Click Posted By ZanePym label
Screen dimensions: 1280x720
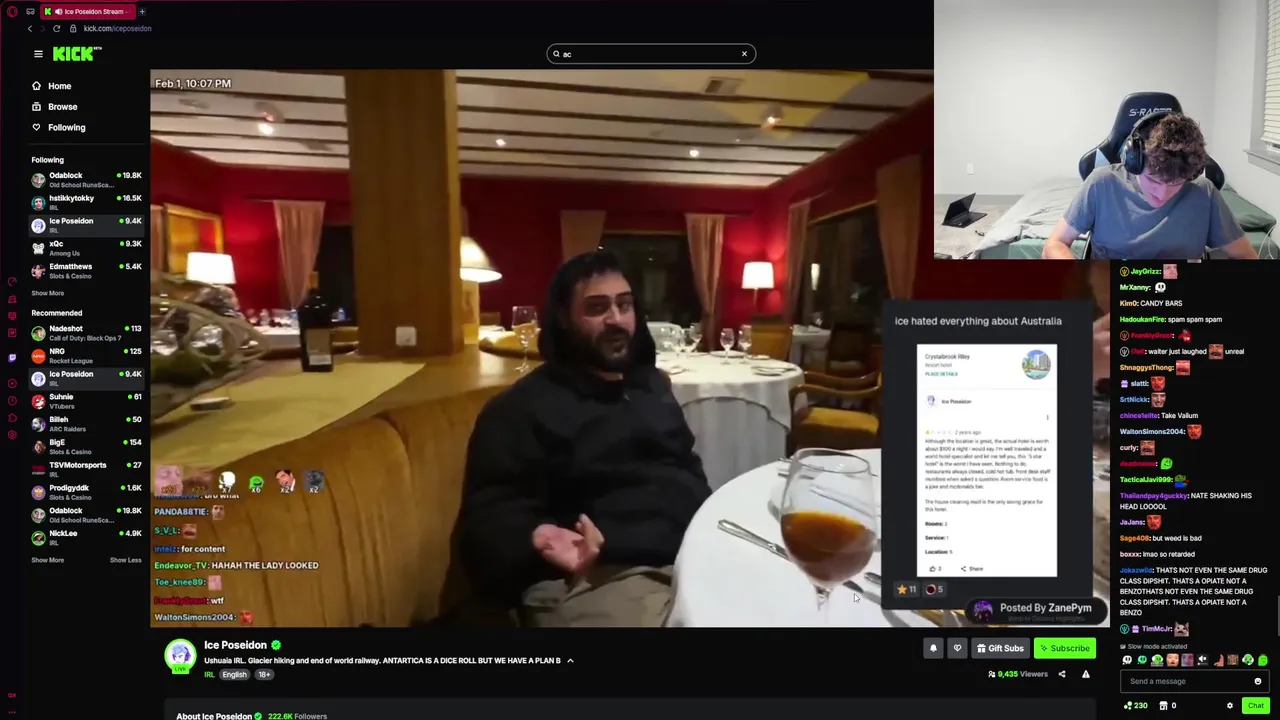(x=1045, y=608)
